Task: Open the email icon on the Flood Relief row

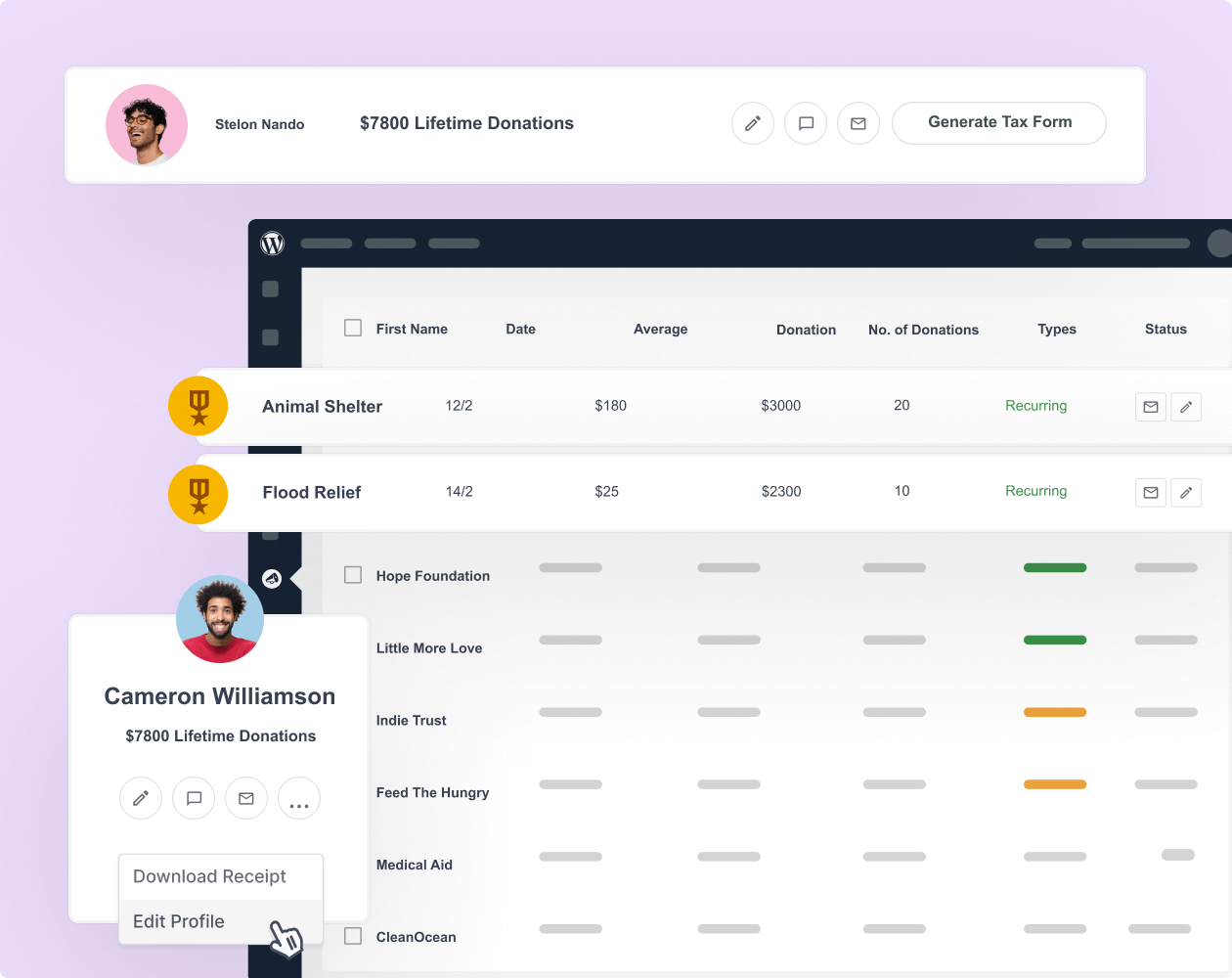Action: click(1150, 493)
